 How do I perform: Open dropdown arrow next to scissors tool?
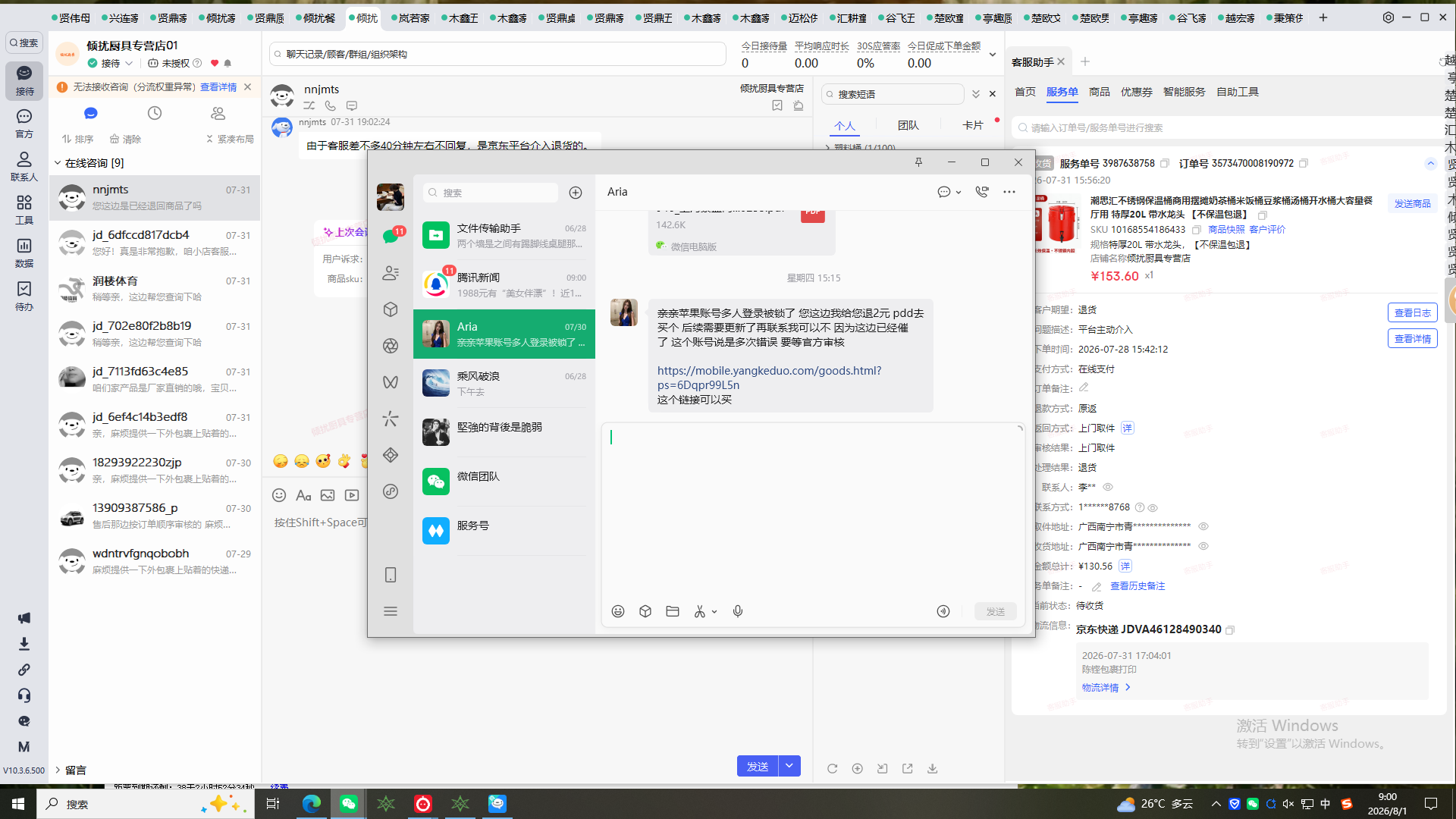(714, 612)
